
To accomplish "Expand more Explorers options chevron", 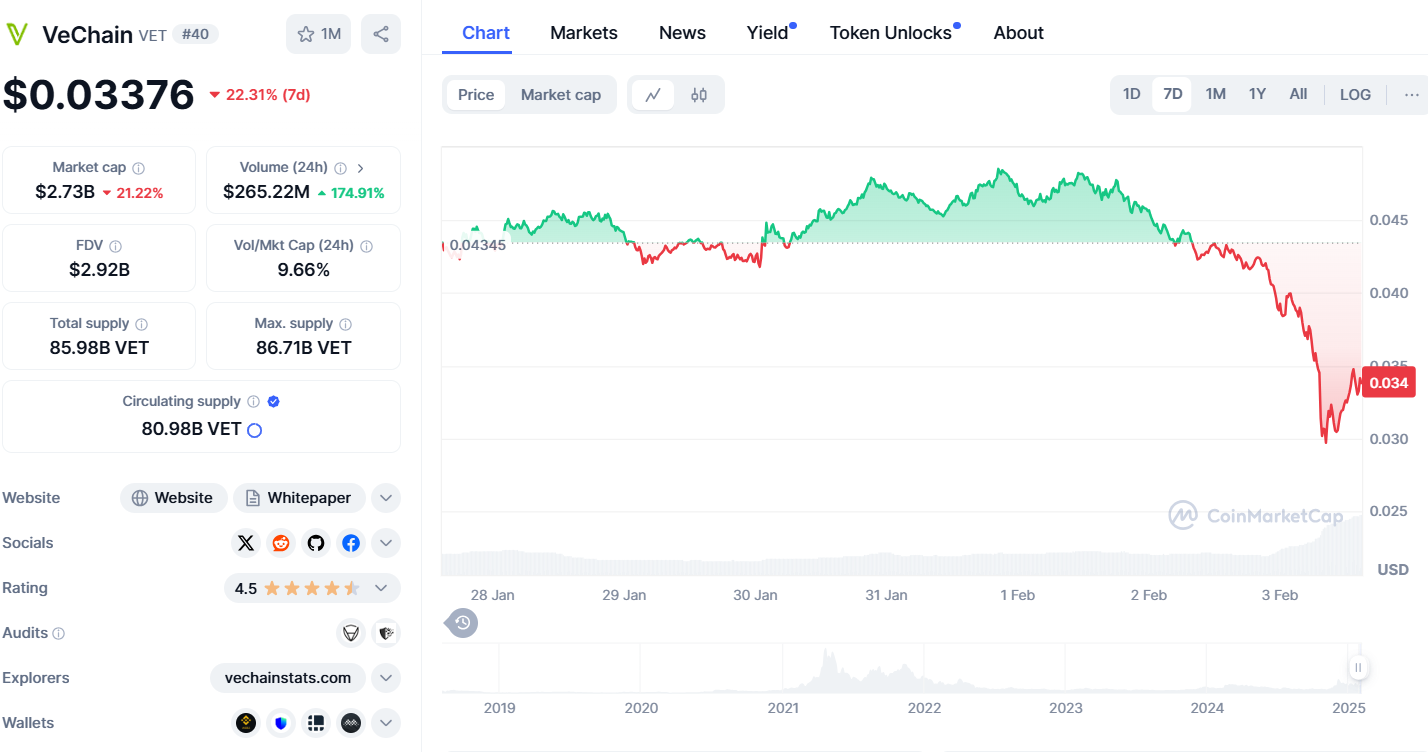I will (386, 678).
